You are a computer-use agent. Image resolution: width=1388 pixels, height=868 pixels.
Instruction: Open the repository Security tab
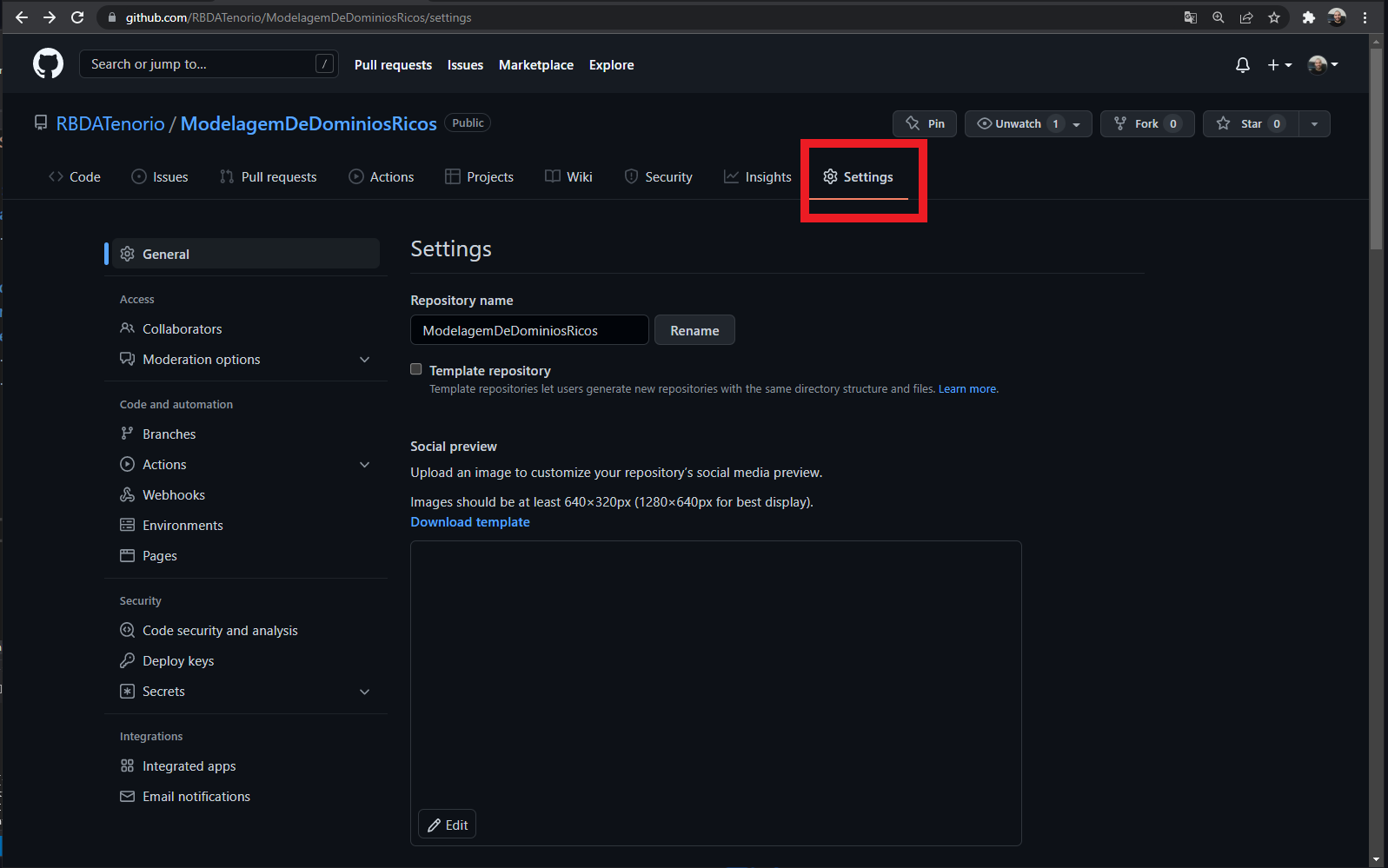659,176
